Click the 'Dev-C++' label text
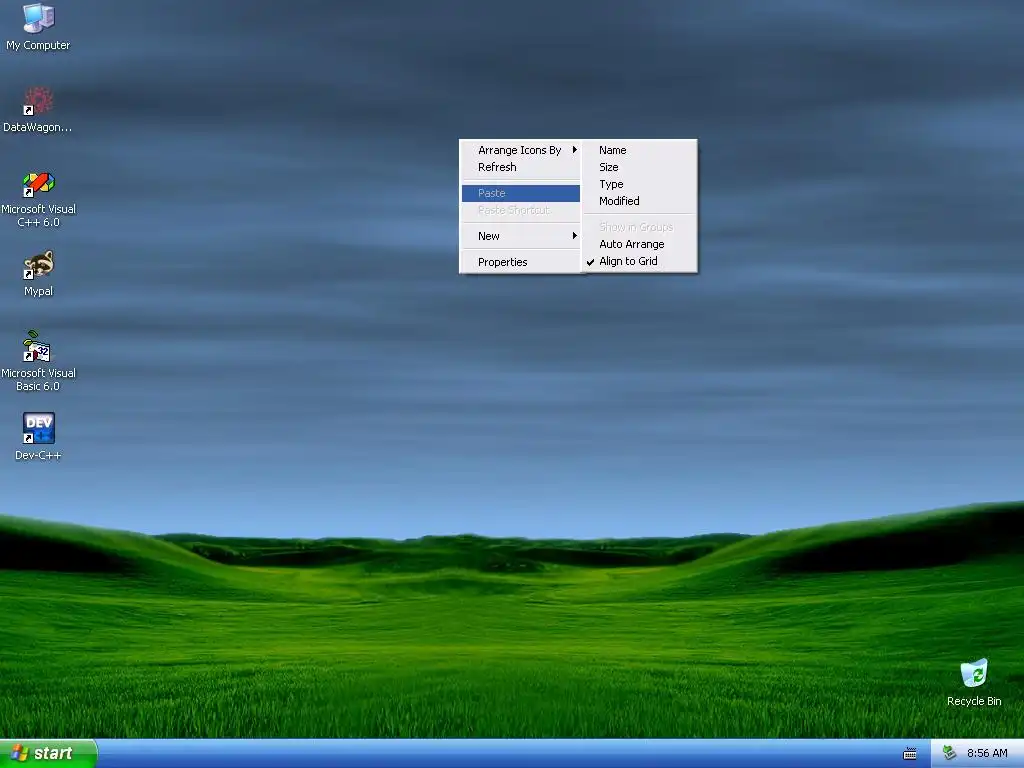The image size is (1024, 768). (38, 455)
